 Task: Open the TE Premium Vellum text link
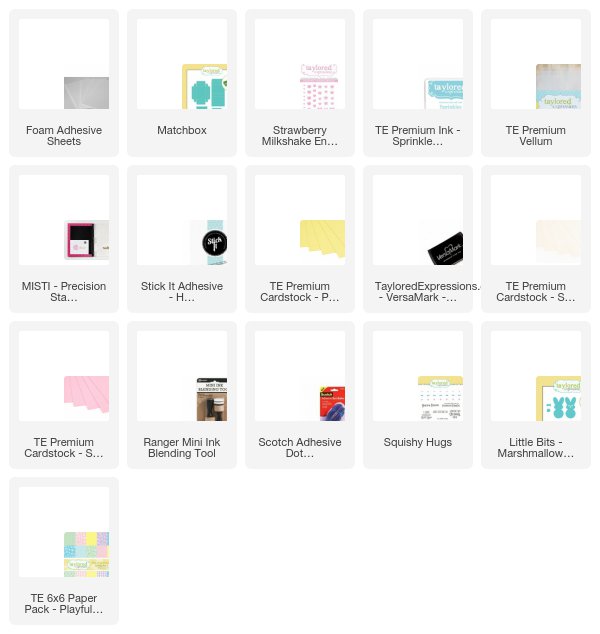pos(536,136)
